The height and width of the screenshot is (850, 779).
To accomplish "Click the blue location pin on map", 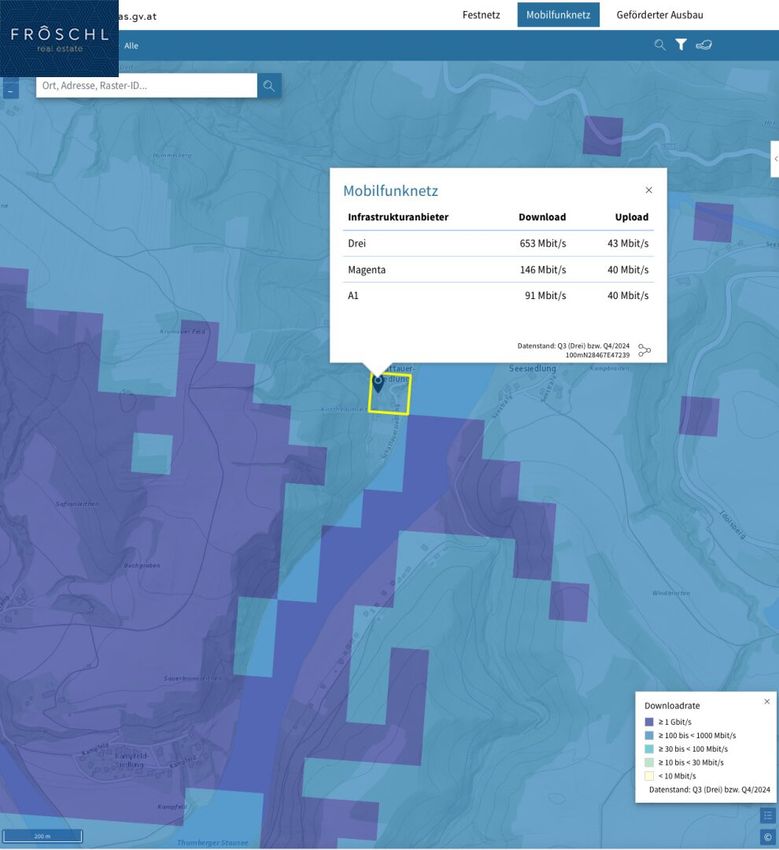I will pyautogui.click(x=379, y=383).
